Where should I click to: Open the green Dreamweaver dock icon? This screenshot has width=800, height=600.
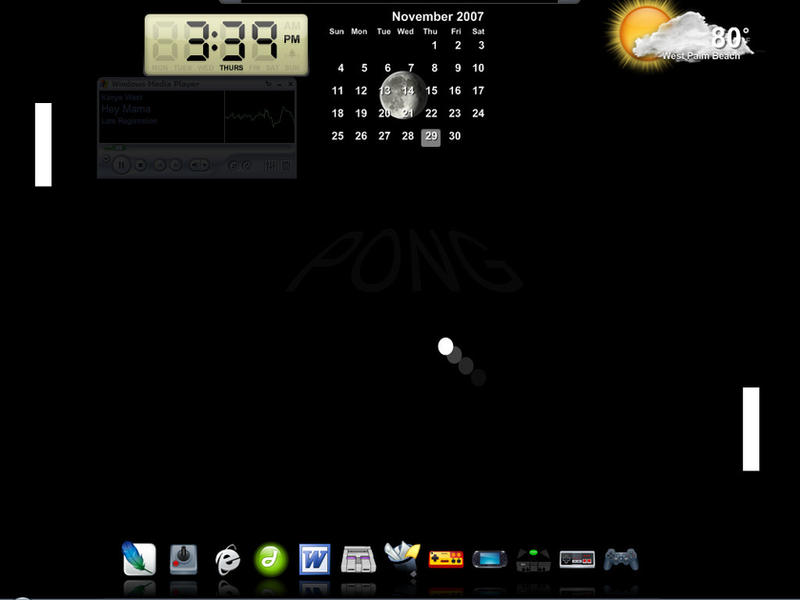pos(271,560)
